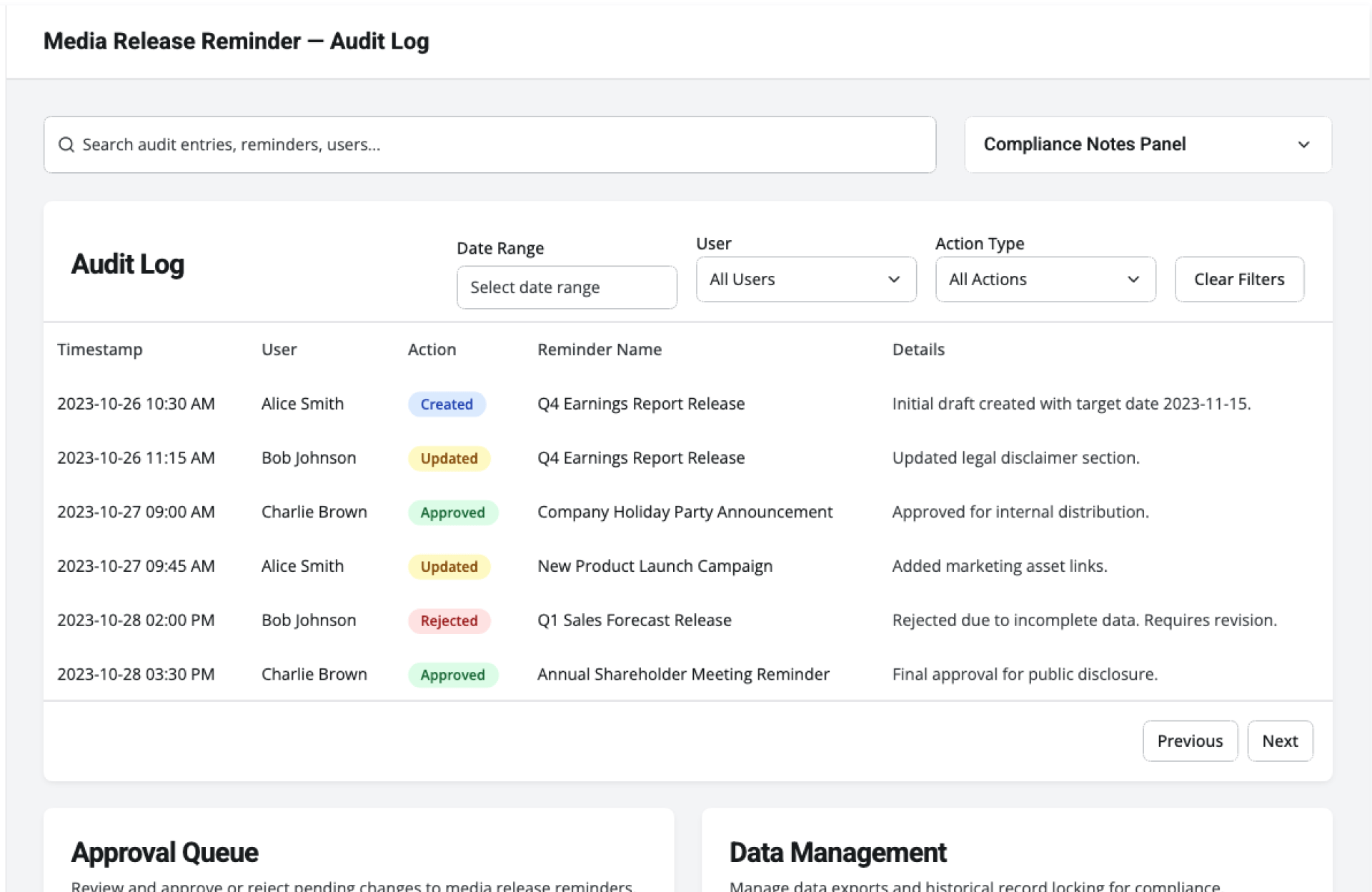Go to the Next page

[1279, 741]
